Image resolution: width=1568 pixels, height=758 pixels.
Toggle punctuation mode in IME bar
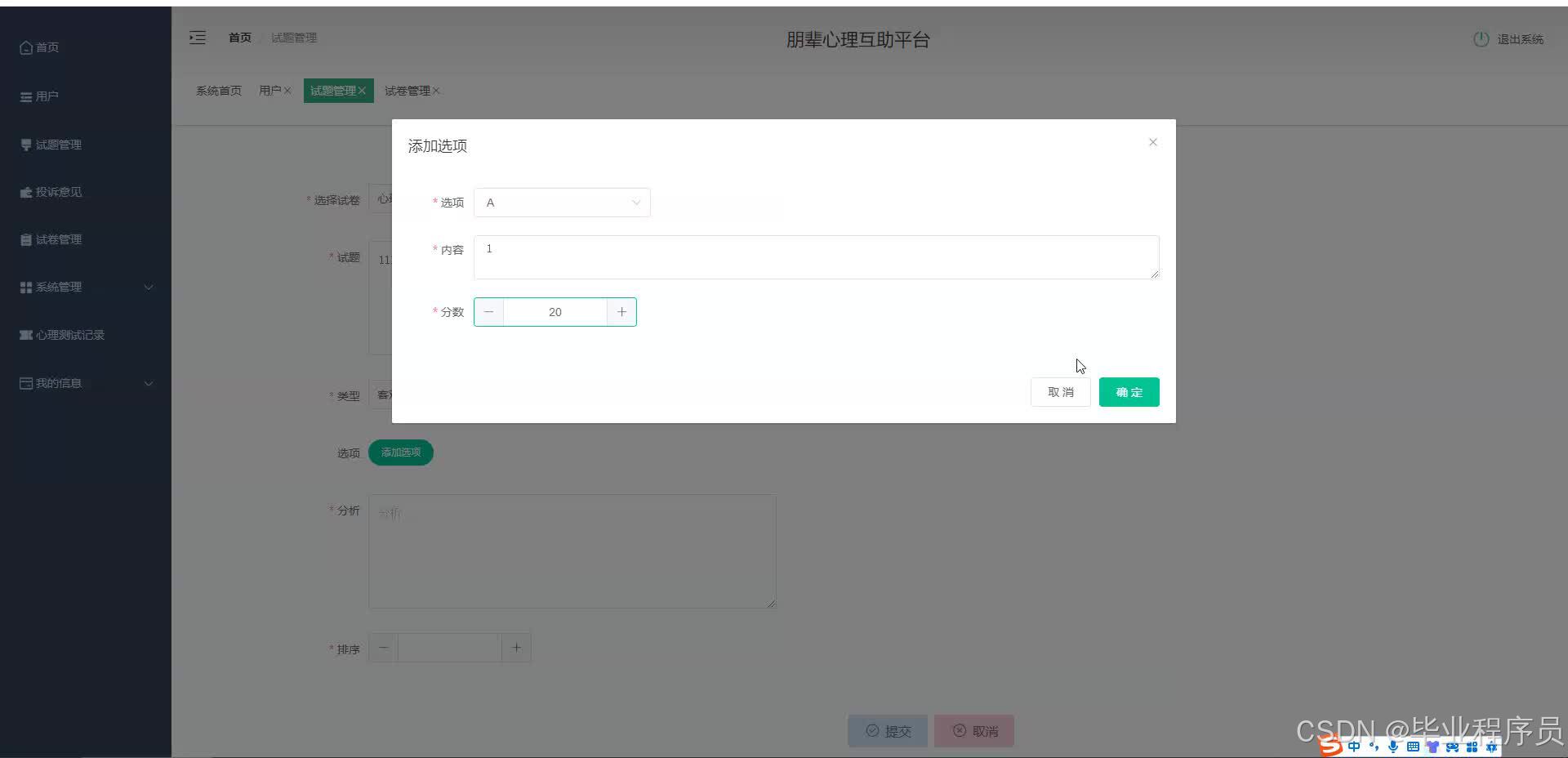pyautogui.click(x=1374, y=747)
